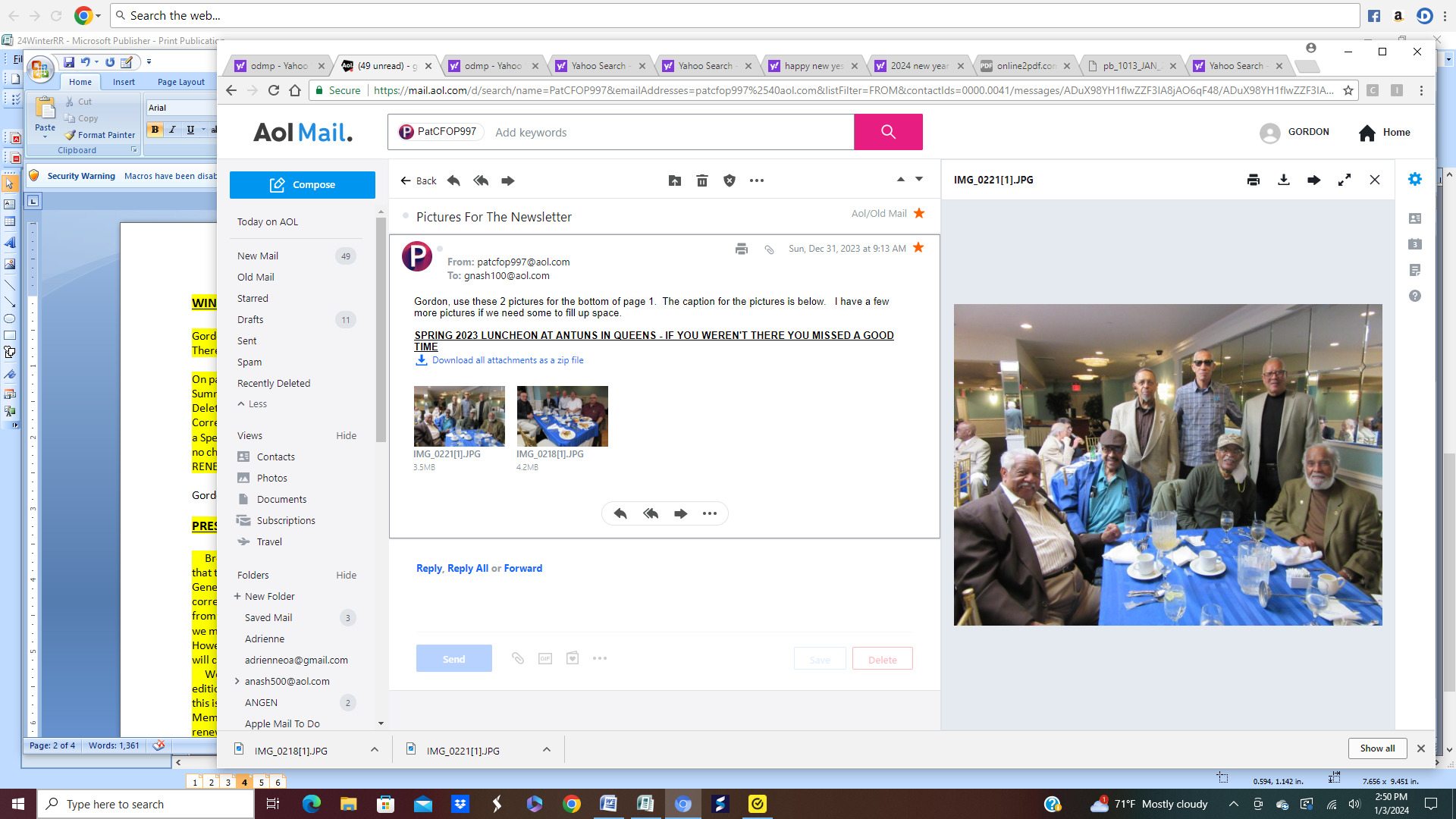Open the IMG_0218 download options chevron

click(375, 750)
